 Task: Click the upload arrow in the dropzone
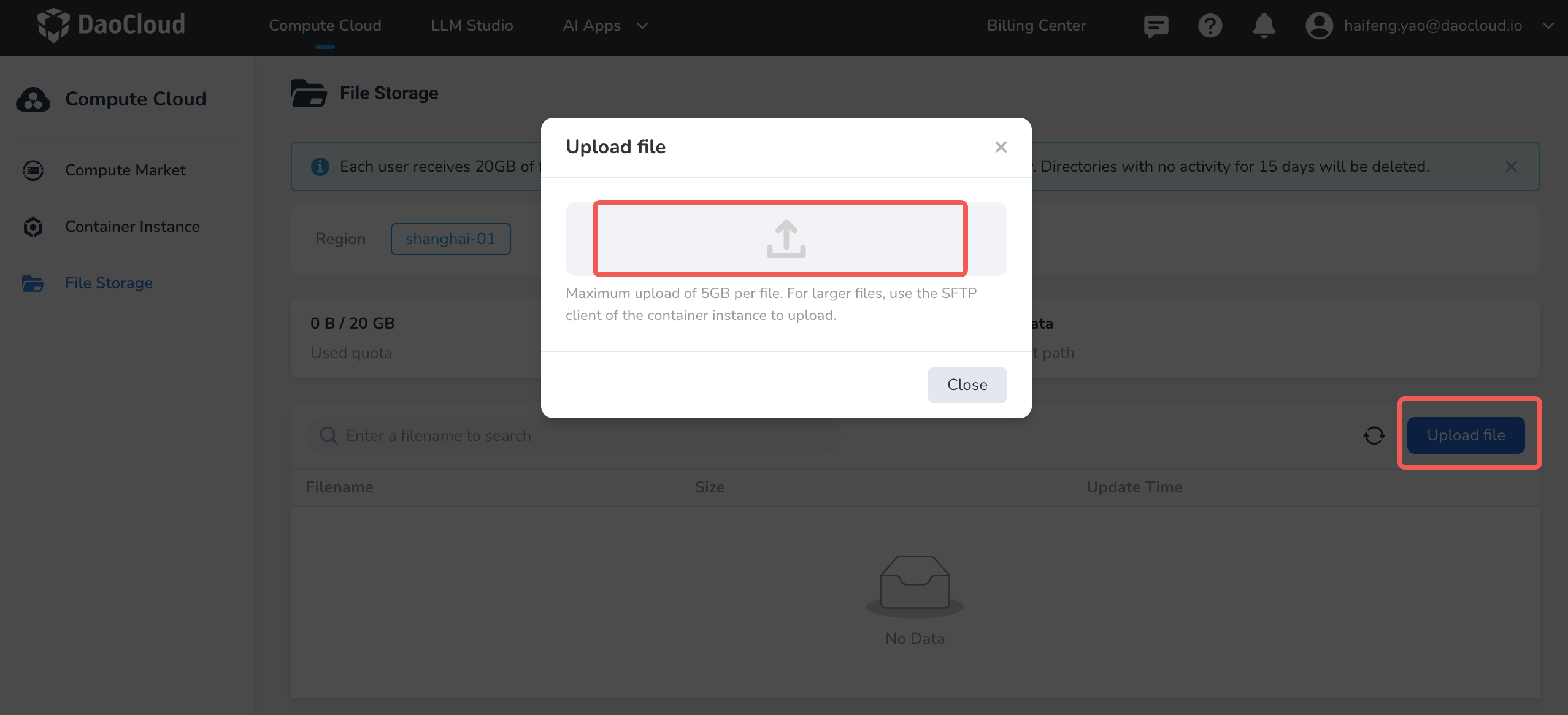coord(785,239)
